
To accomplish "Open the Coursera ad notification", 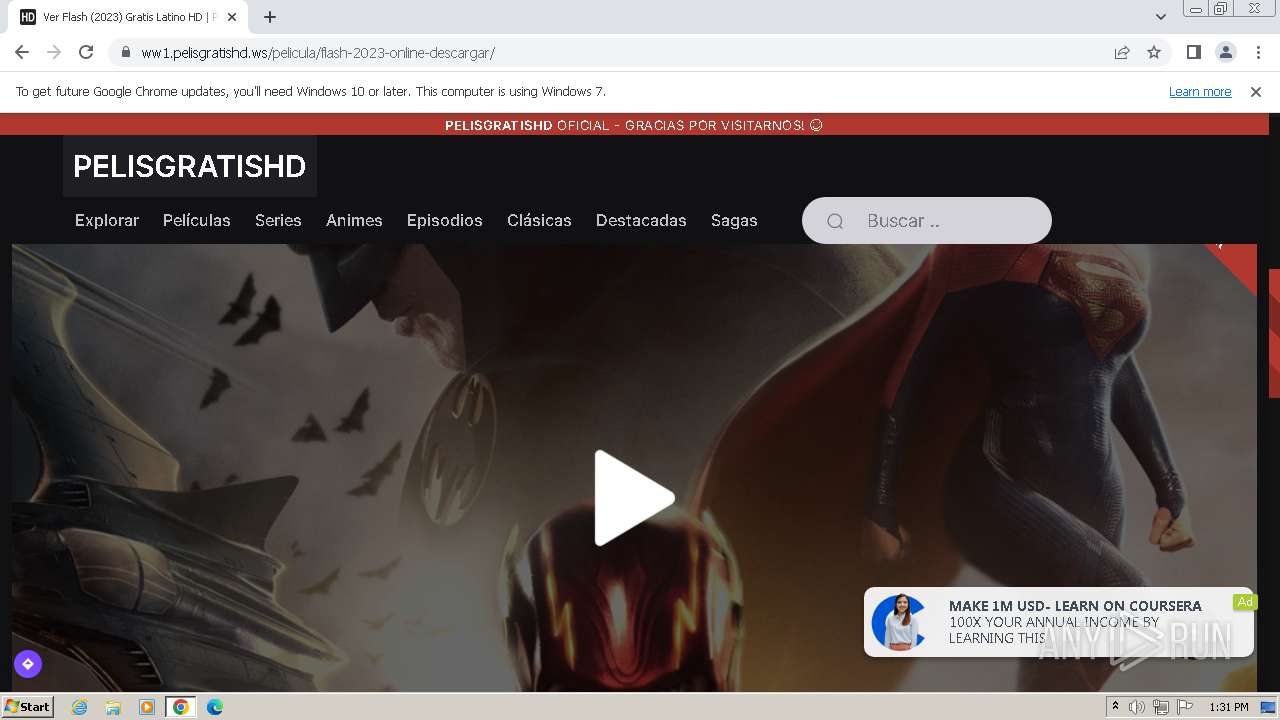I will pos(1059,622).
